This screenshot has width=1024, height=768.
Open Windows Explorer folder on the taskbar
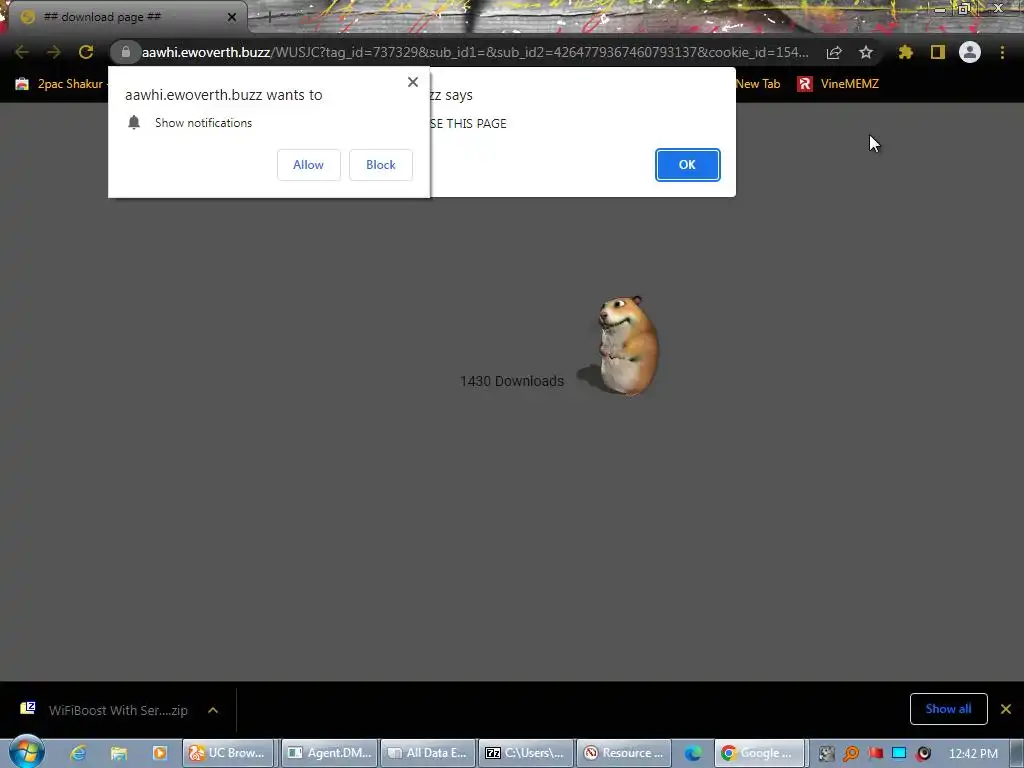click(119, 753)
